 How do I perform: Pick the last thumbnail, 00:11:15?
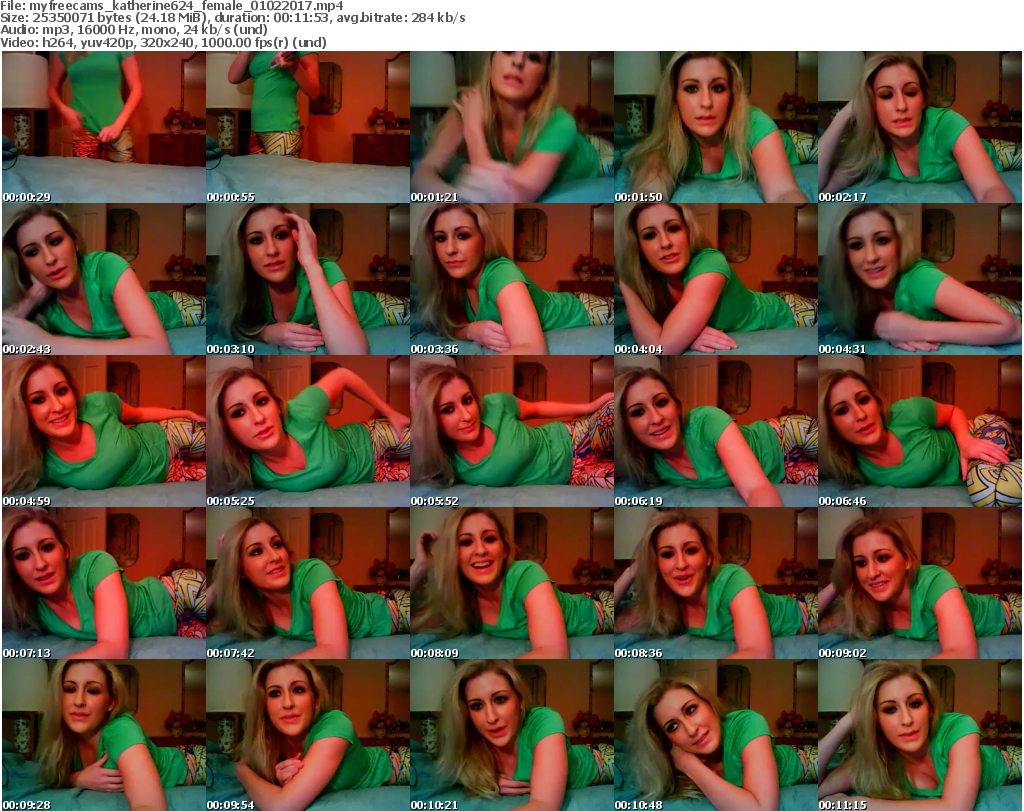920,735
